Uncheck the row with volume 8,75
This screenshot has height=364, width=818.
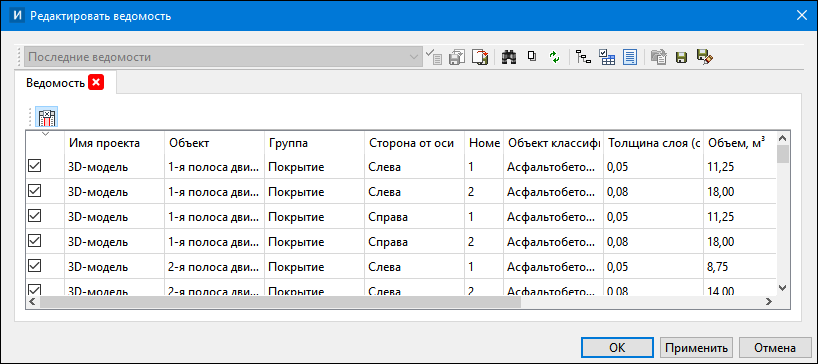(x=34, y=266)
